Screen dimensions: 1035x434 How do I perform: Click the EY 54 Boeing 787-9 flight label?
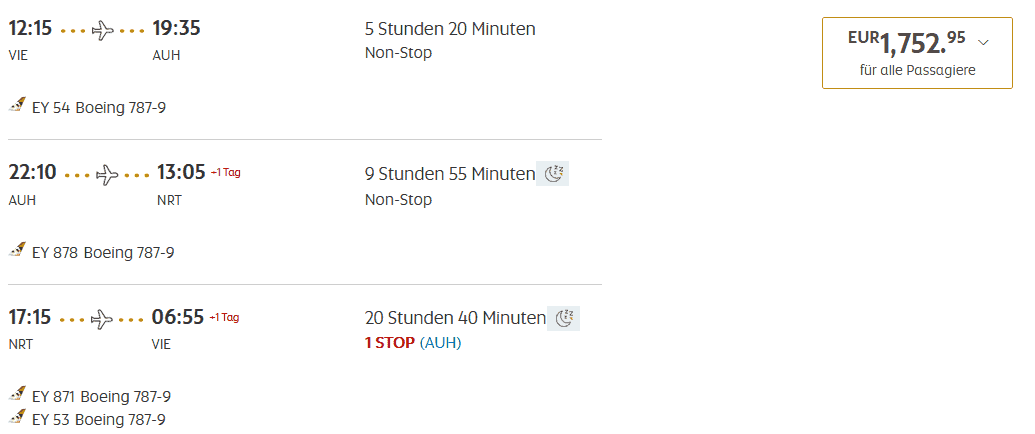pos(99,107)
